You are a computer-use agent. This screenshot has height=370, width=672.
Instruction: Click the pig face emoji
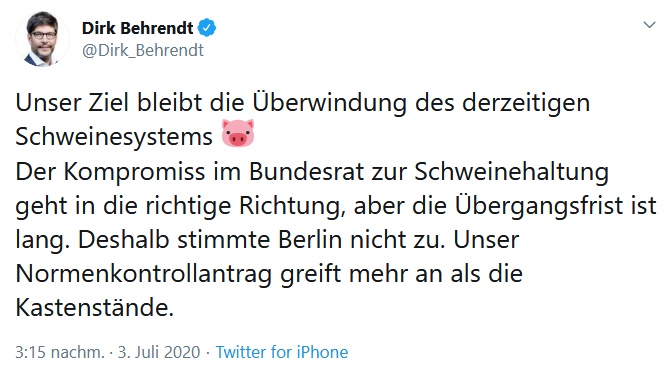[x=238, y=133]
